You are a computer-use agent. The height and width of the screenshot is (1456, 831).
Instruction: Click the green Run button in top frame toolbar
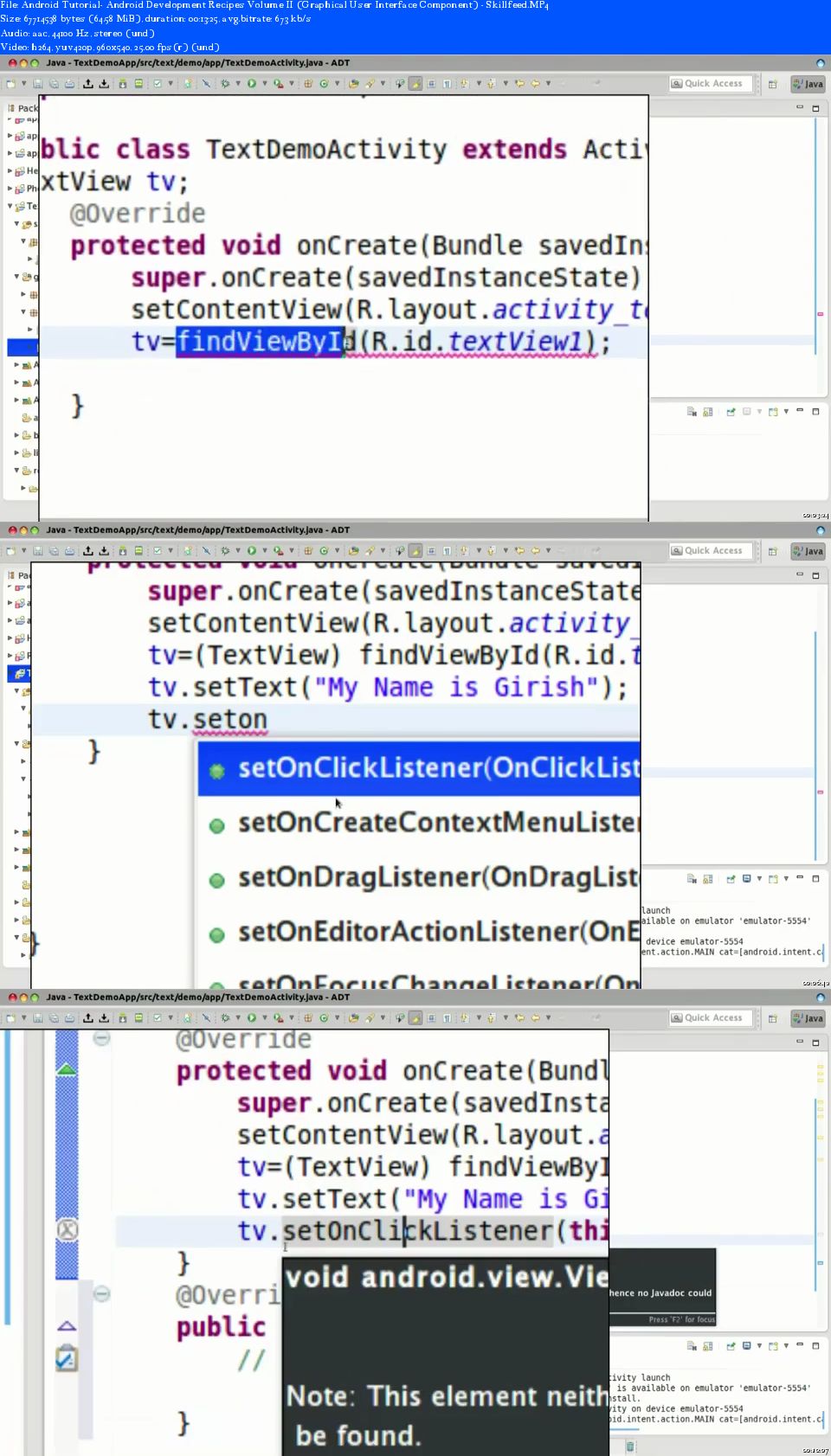click(252, 84)
